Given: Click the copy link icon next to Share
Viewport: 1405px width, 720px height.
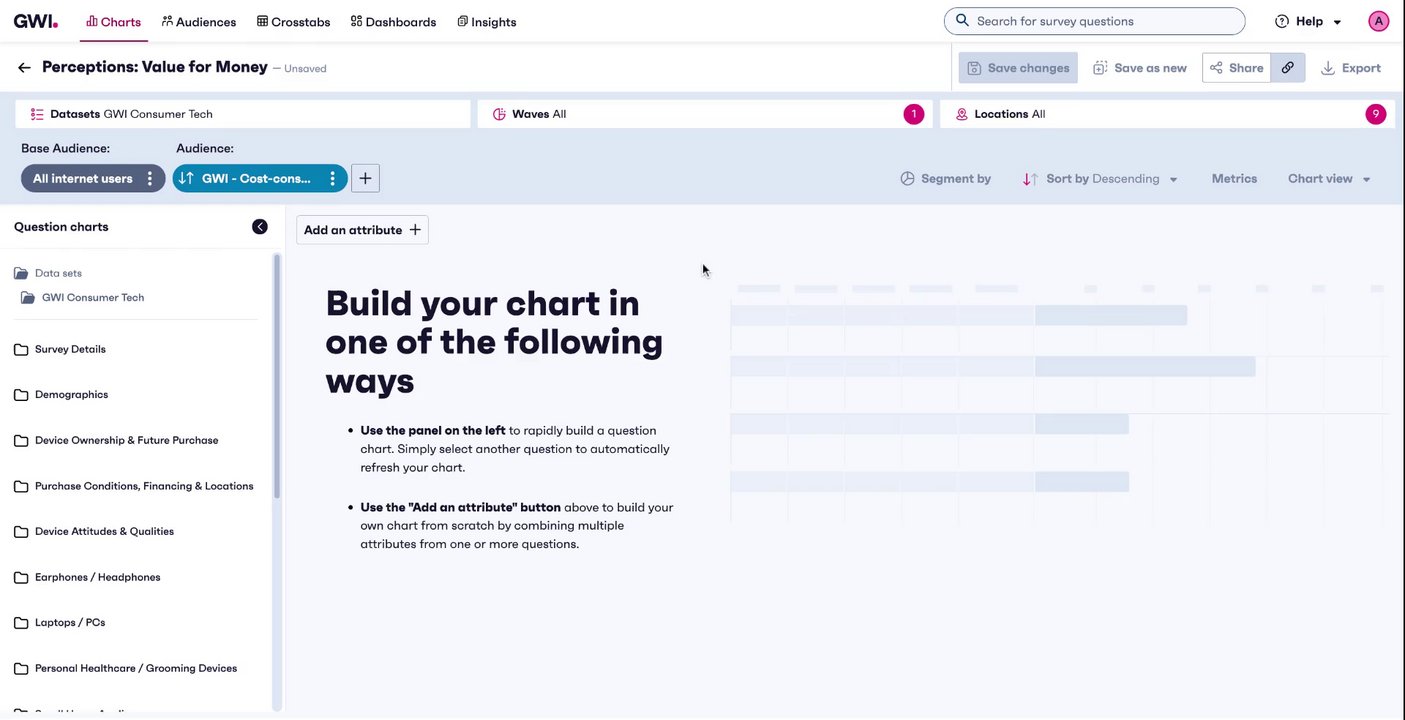Looking at the screenshot, I should click(x=1288, y=68).
